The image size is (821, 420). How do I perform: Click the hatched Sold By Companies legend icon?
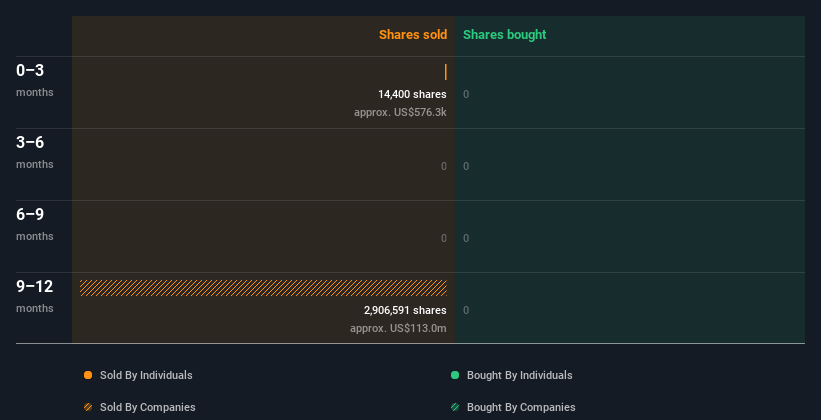tap(88, 407)
